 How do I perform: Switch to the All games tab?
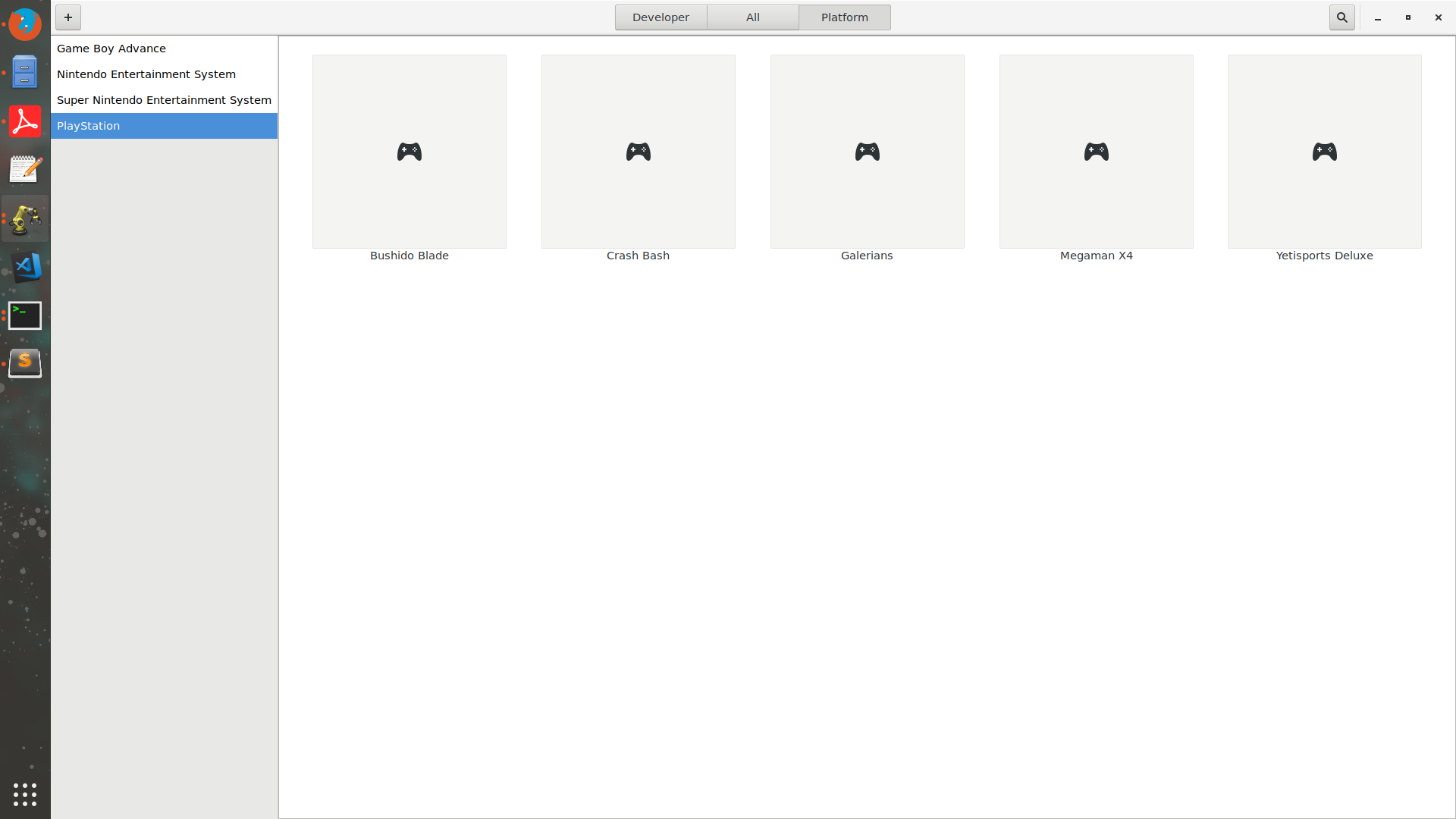click(752, 17)
